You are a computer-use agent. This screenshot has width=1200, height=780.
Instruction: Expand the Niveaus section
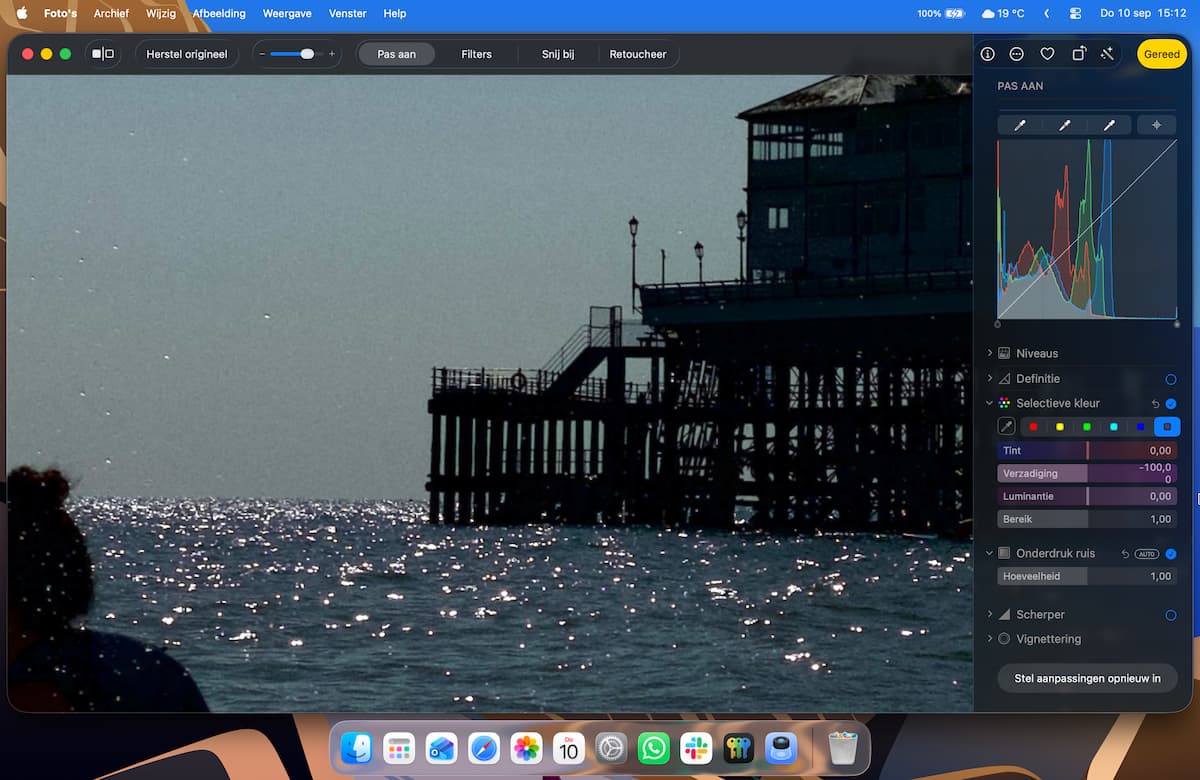(990, 353)
